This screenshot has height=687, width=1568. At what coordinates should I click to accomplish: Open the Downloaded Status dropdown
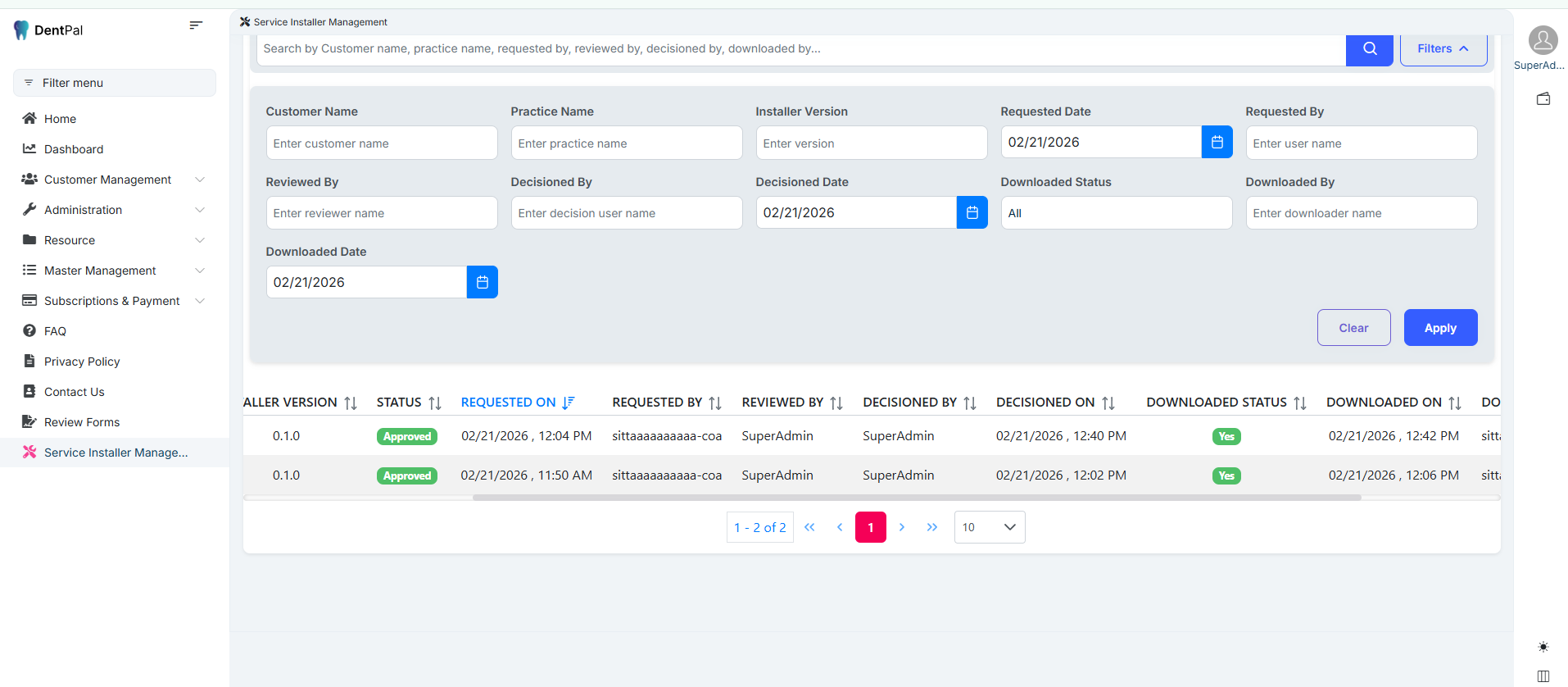(1116, 213)
